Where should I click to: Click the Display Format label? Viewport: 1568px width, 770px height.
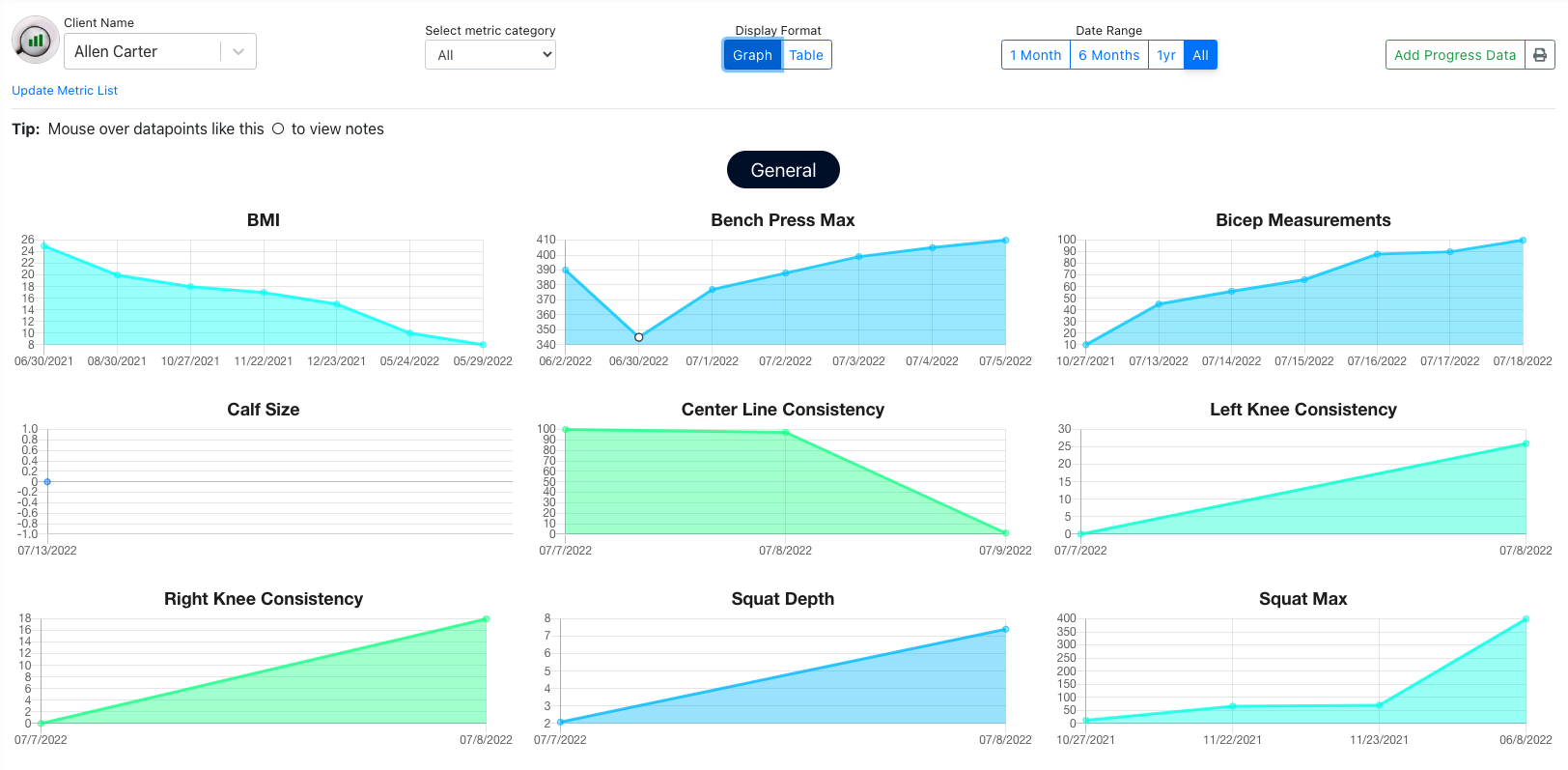[x=778, y=31]
